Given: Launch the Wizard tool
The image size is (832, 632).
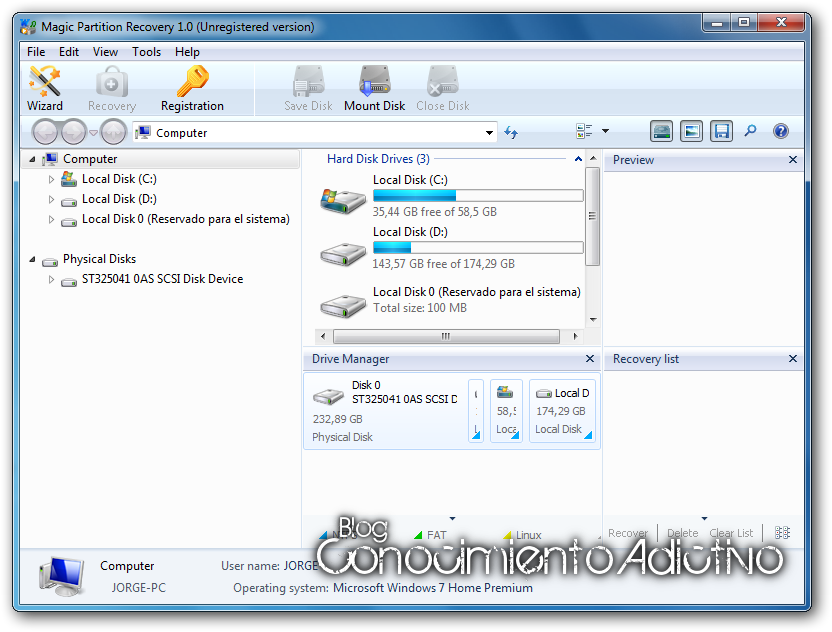Looking at the screenshot, I should [x=45, y=89].
